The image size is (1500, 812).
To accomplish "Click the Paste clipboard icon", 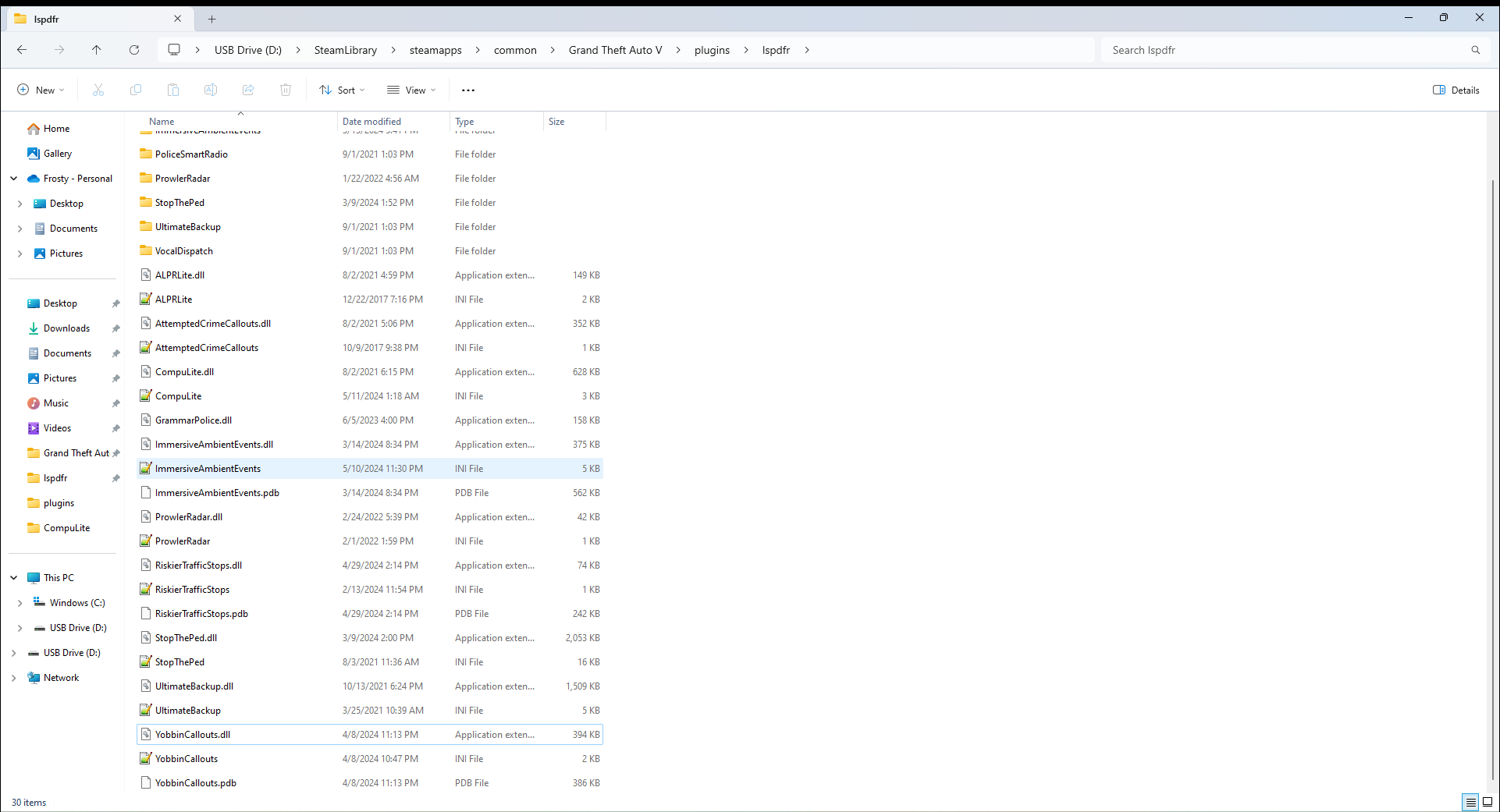I will pos(173,90).
